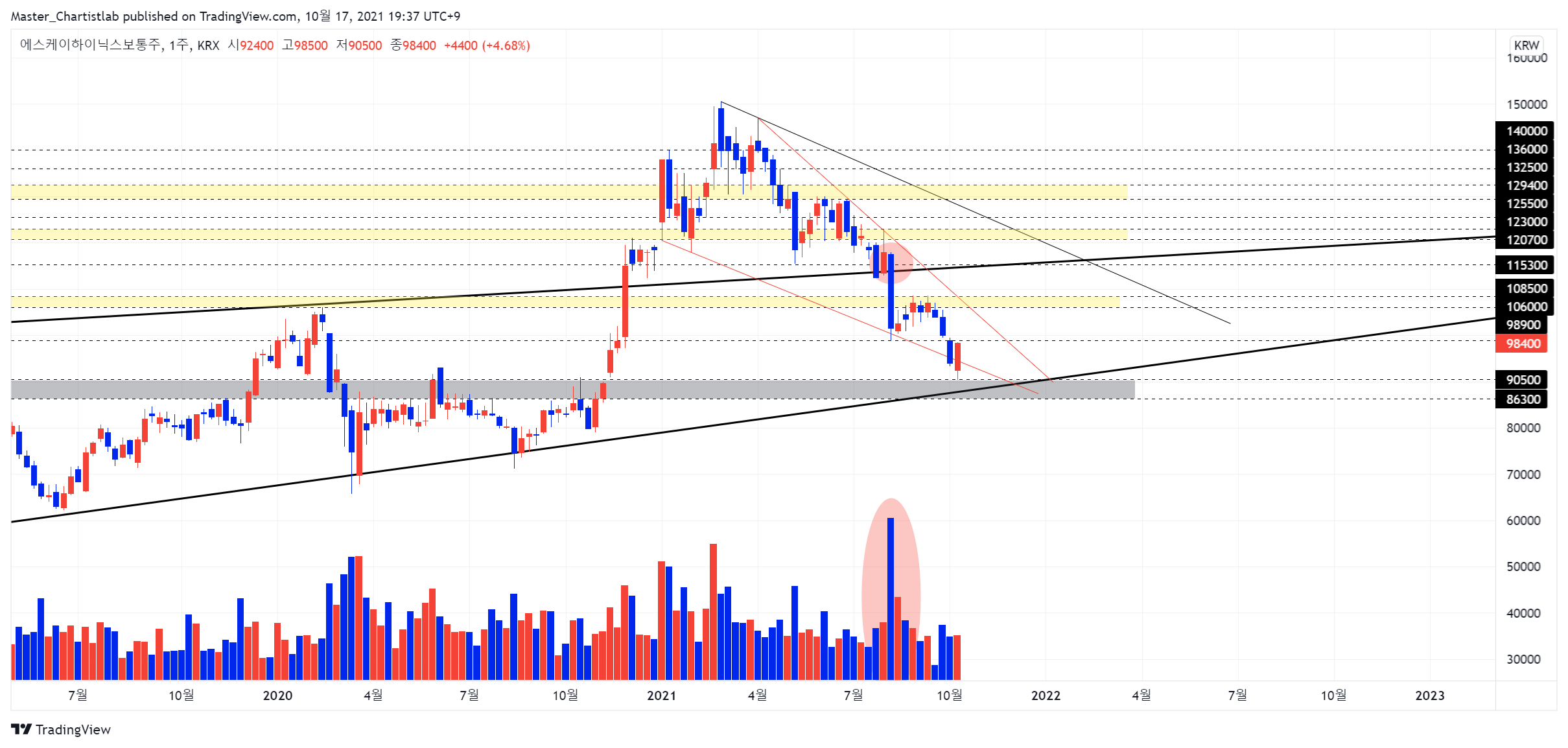Viewport: 1568px width, 748px height.
Task: Click the 2023 label on time axis
Action: [1429, 695]
